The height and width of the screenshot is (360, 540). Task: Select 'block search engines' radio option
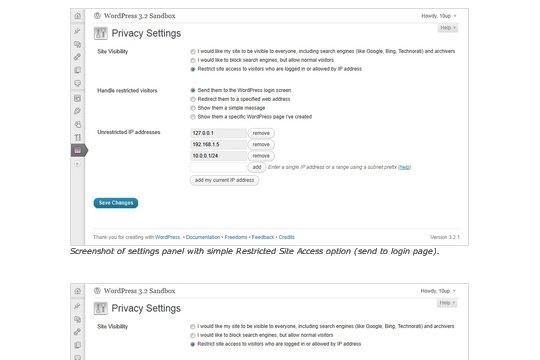(x=193, y=61)
